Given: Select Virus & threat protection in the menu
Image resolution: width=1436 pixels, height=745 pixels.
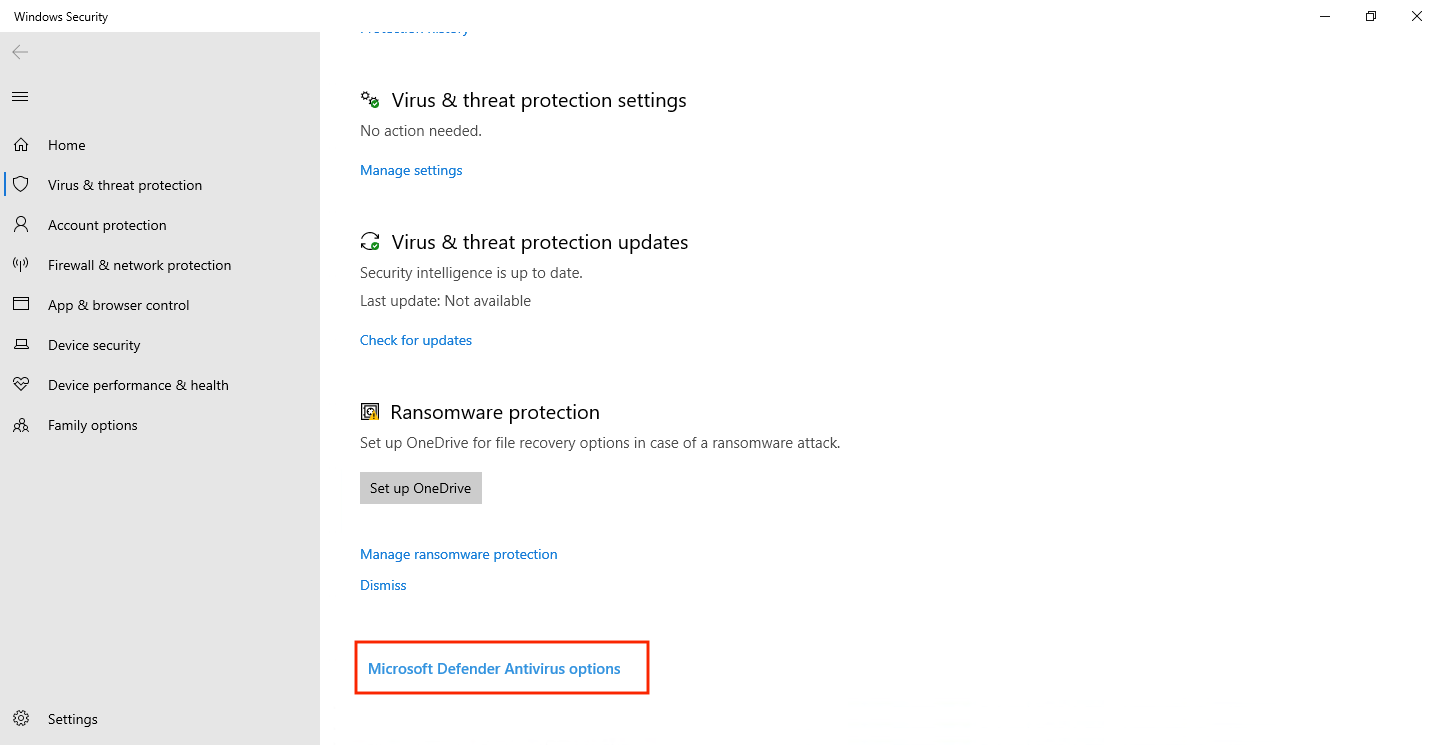Looking at the screenshot, I should tap(124, 184).
